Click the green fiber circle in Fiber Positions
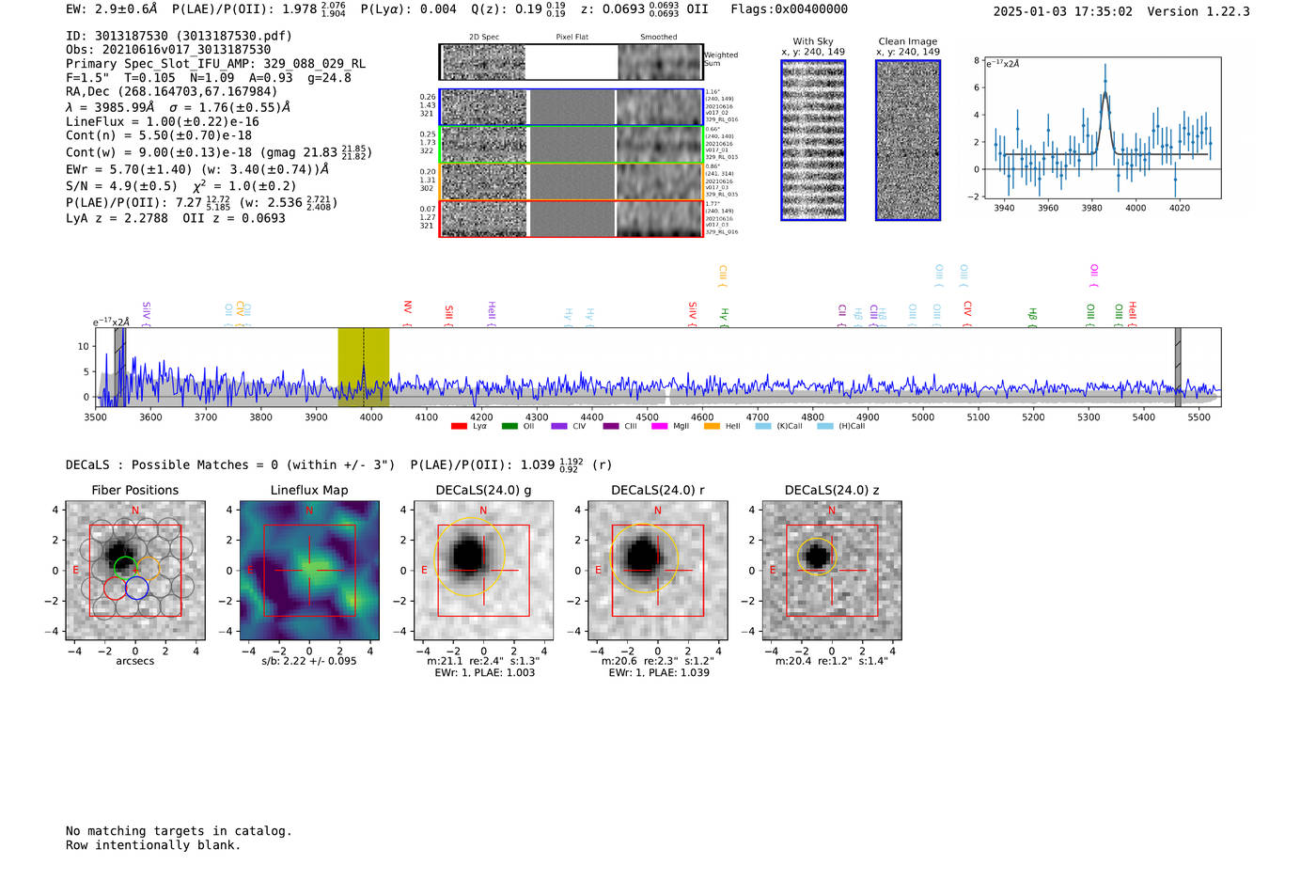Image resolution: width=1316 pixels, height=896 pixels. 124,566
